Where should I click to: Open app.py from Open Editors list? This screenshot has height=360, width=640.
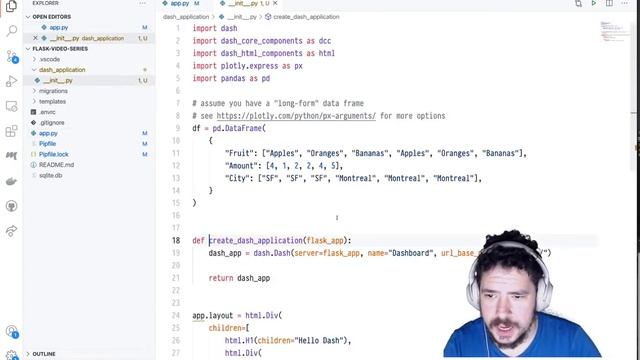pos(59,27)
